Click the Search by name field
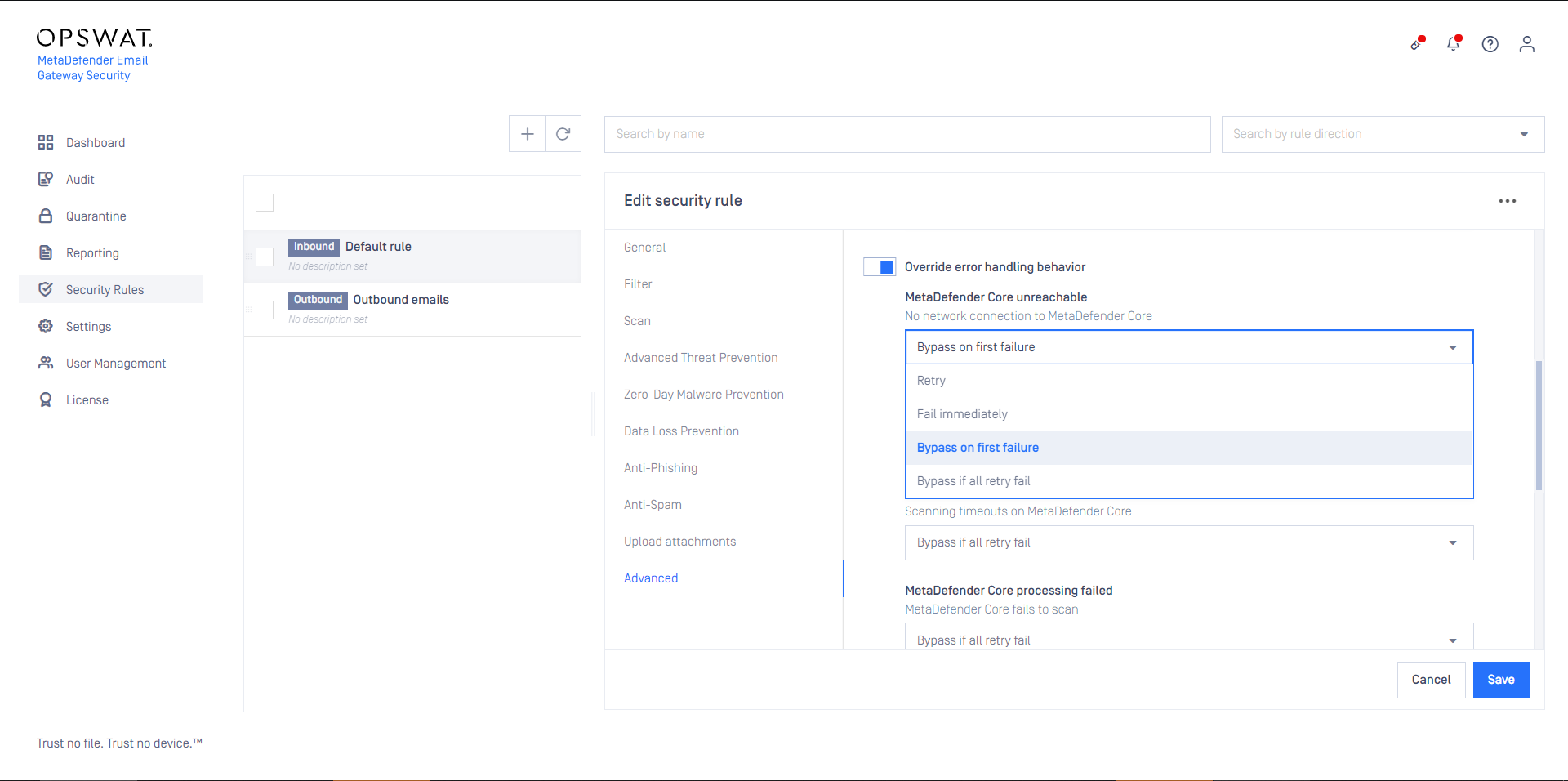 907,134
